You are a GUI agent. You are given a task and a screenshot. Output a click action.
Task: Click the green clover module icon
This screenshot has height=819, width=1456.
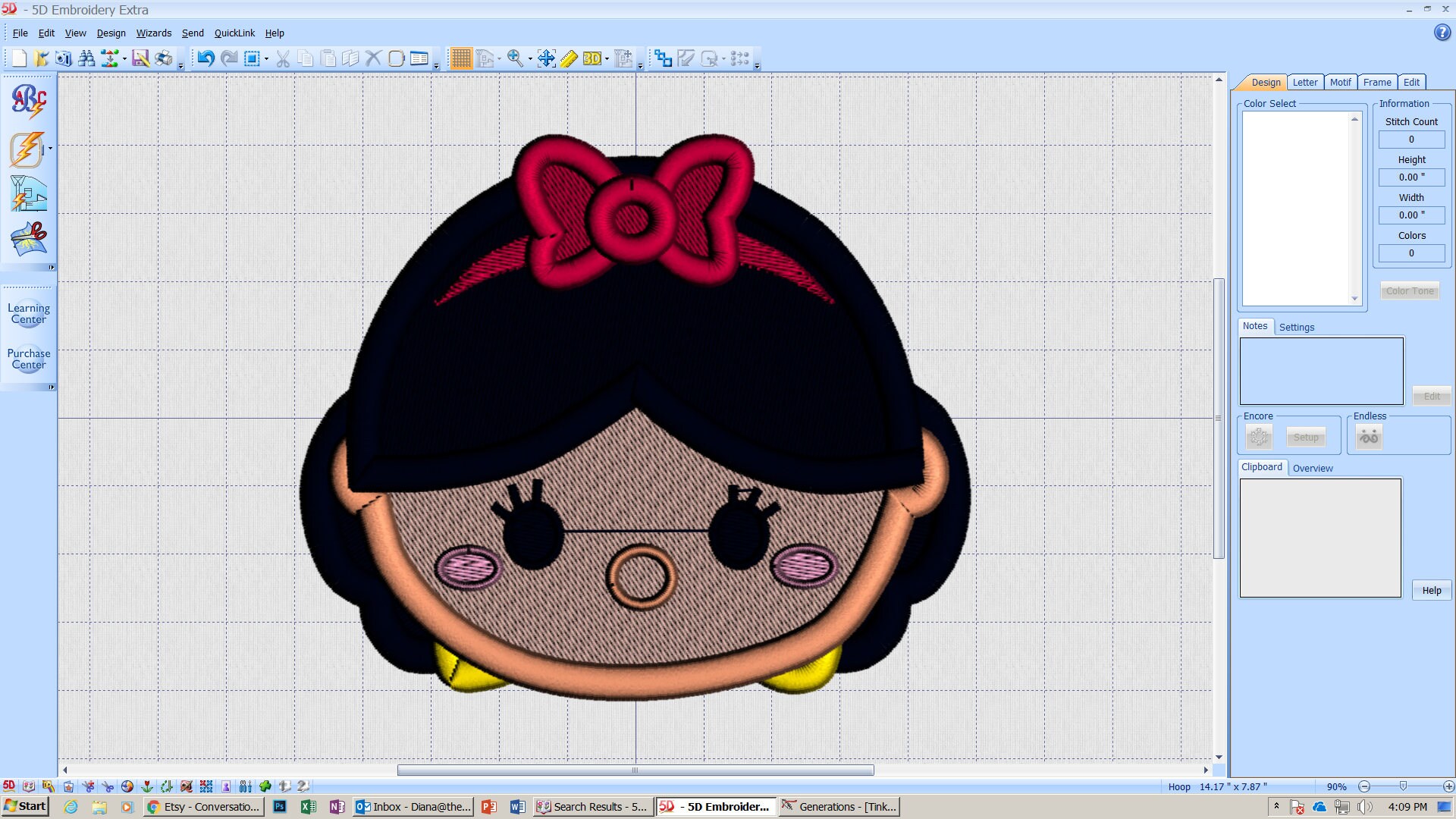coord(265,786)
